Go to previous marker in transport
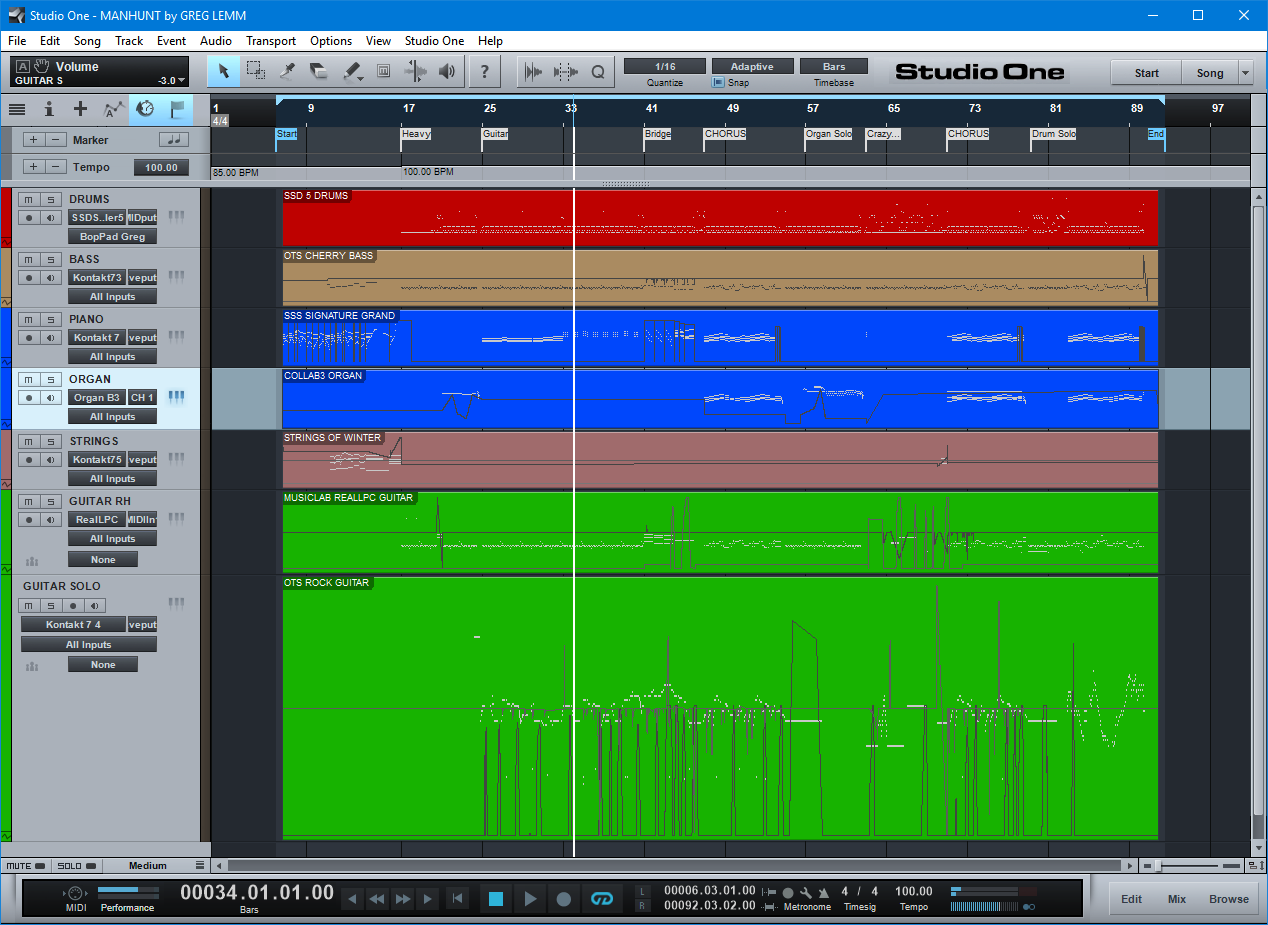The image size is (1268, 925). coord(352,899)
